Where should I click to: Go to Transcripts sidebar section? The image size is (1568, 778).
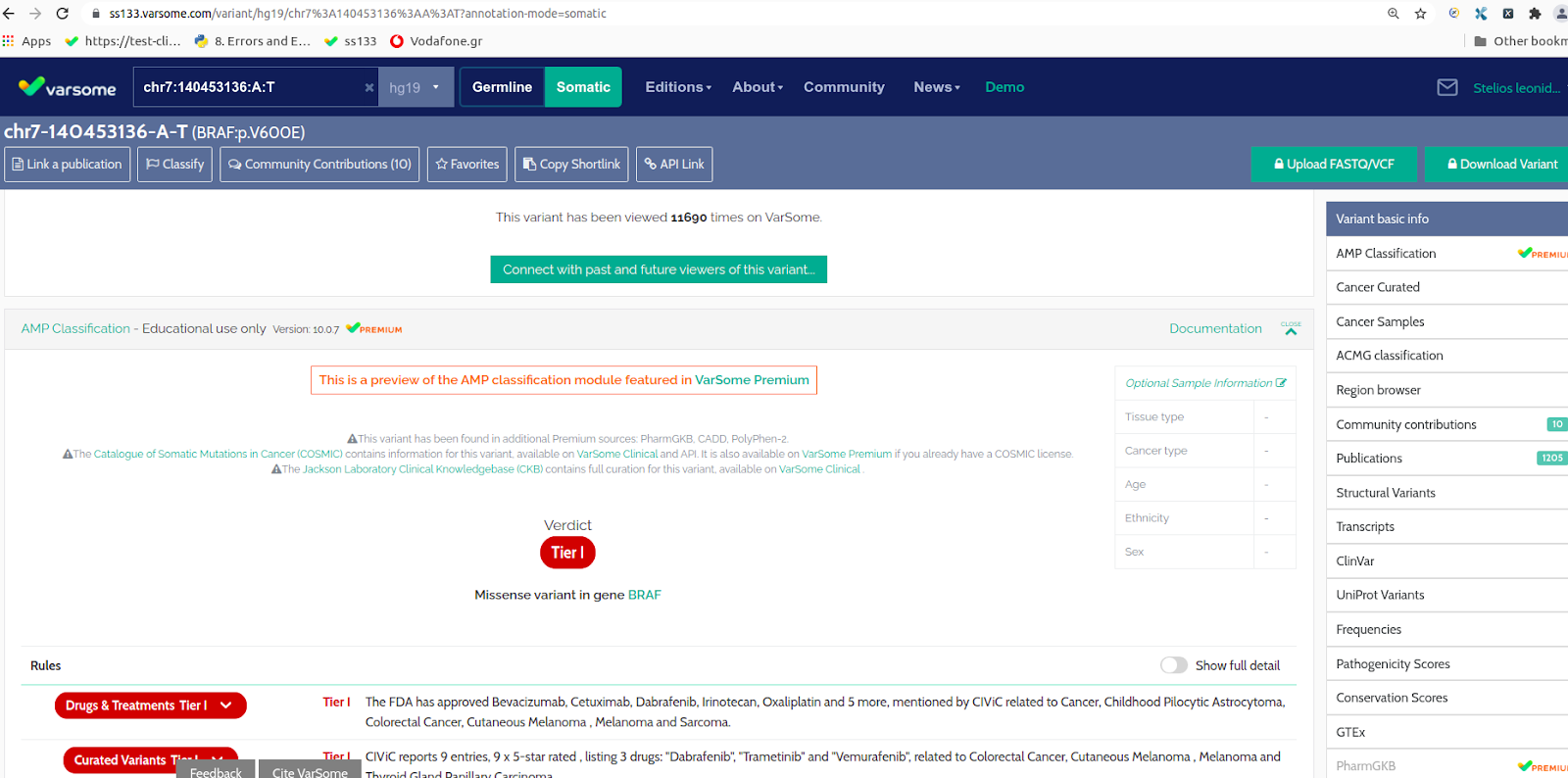(x=1446, y=526)
